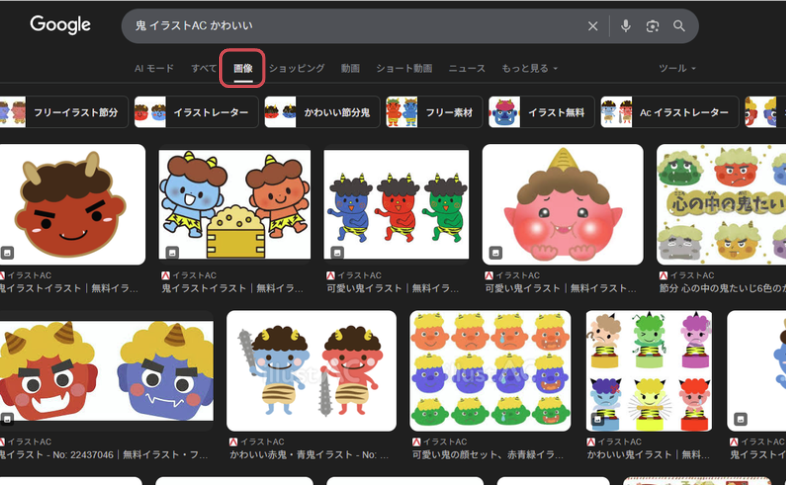The height and width of the screenshot is (485, 786).
Task: Open the ショート動画 tab
Action: pos(404,68)
